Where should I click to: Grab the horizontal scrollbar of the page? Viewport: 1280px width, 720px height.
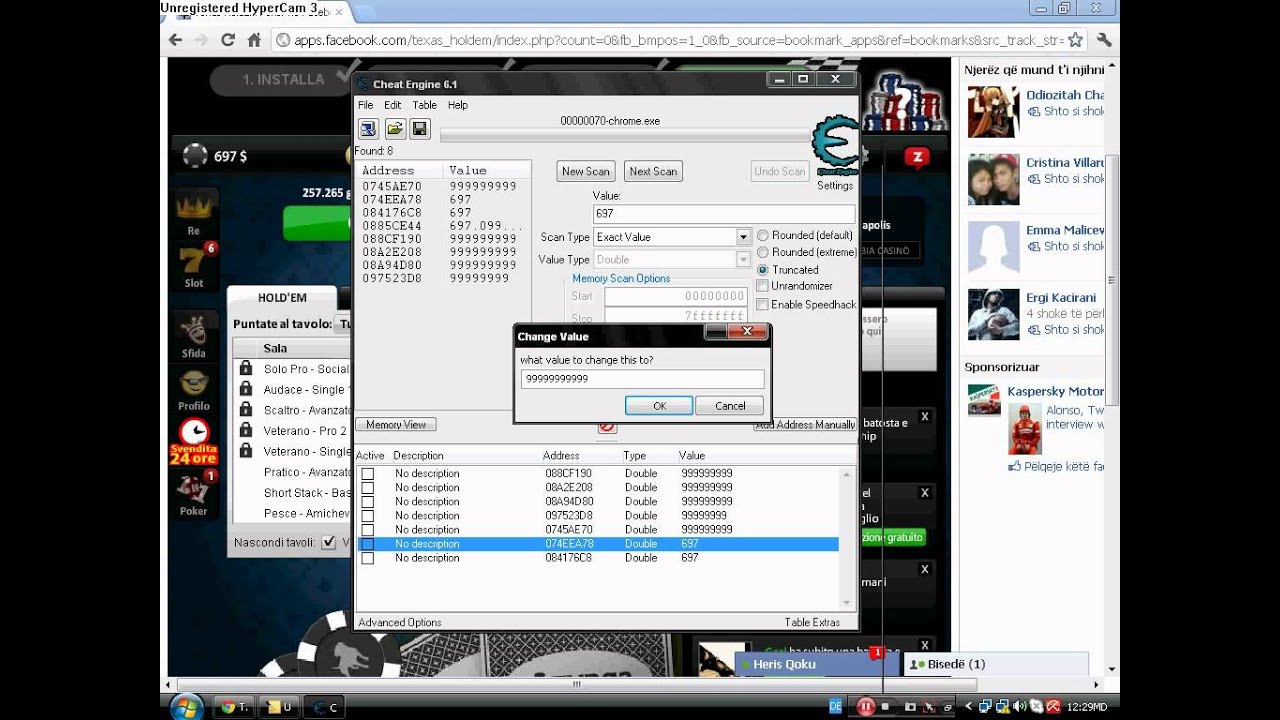click(x=576, y=685)
